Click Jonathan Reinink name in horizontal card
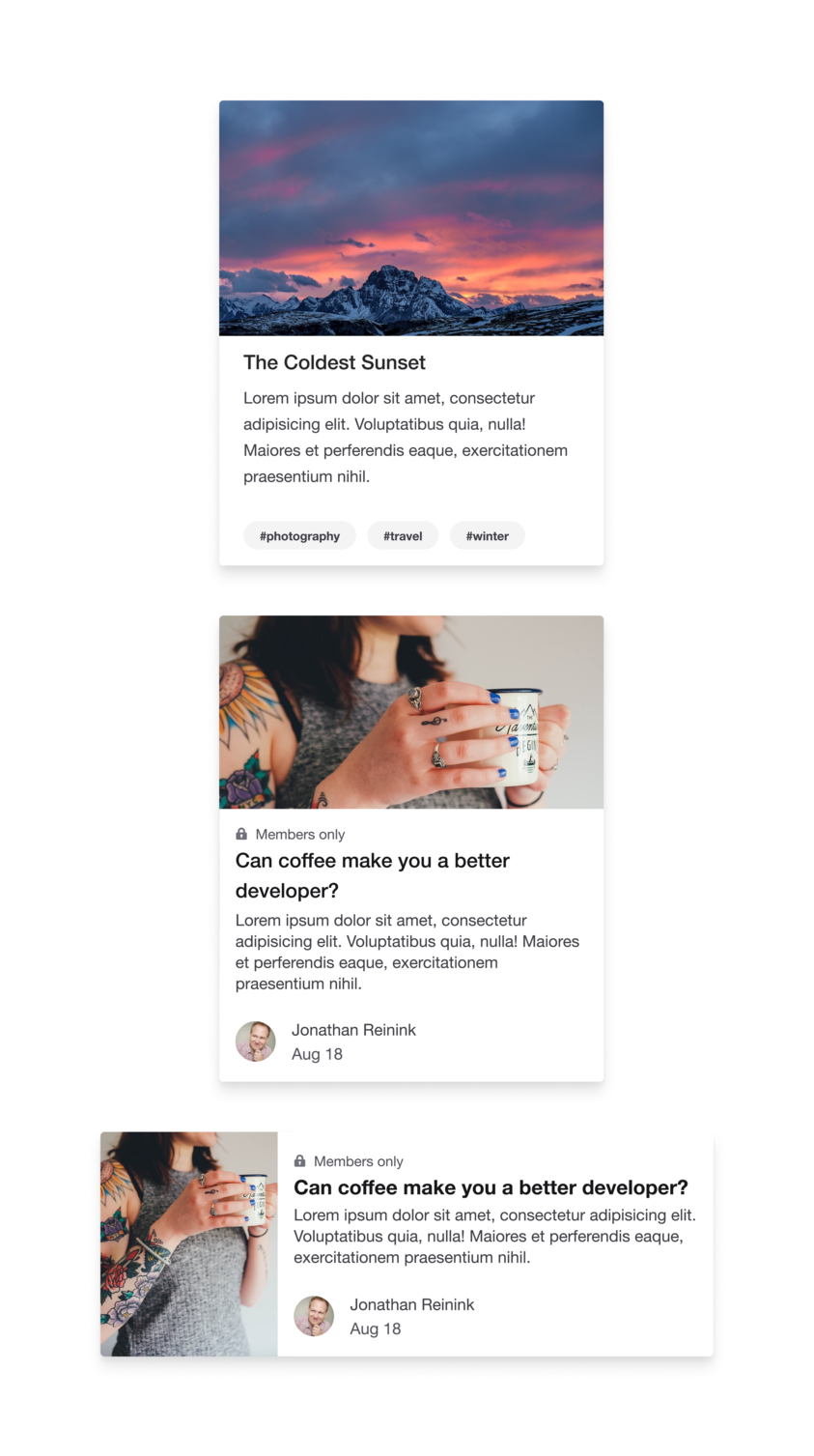Screen dimensions: 814x1456 coord(411,1304)
